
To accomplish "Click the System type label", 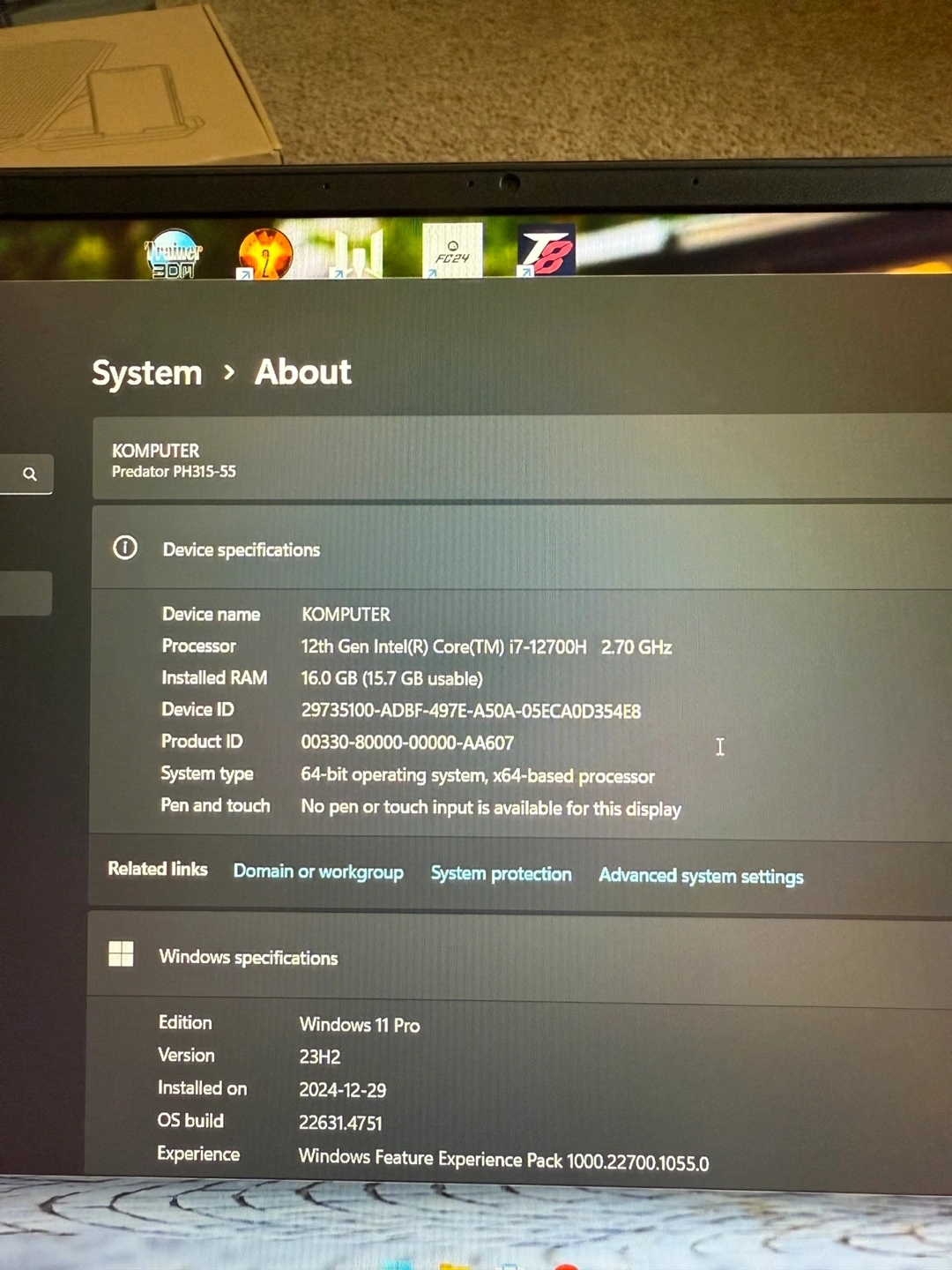I will click(207, 773).
